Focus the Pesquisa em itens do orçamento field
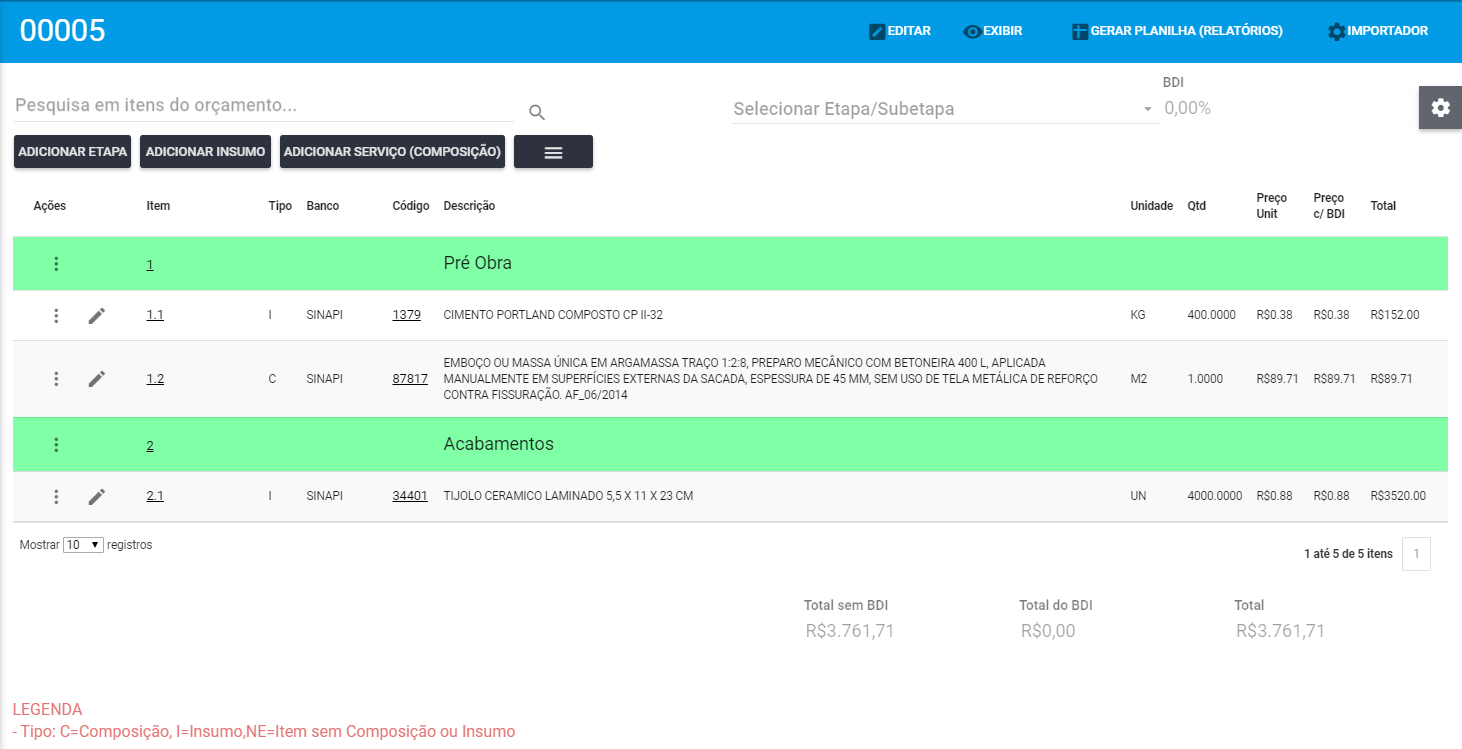Image resolution: width=1462 pixels, height=749 pixels. pos(264,105)
